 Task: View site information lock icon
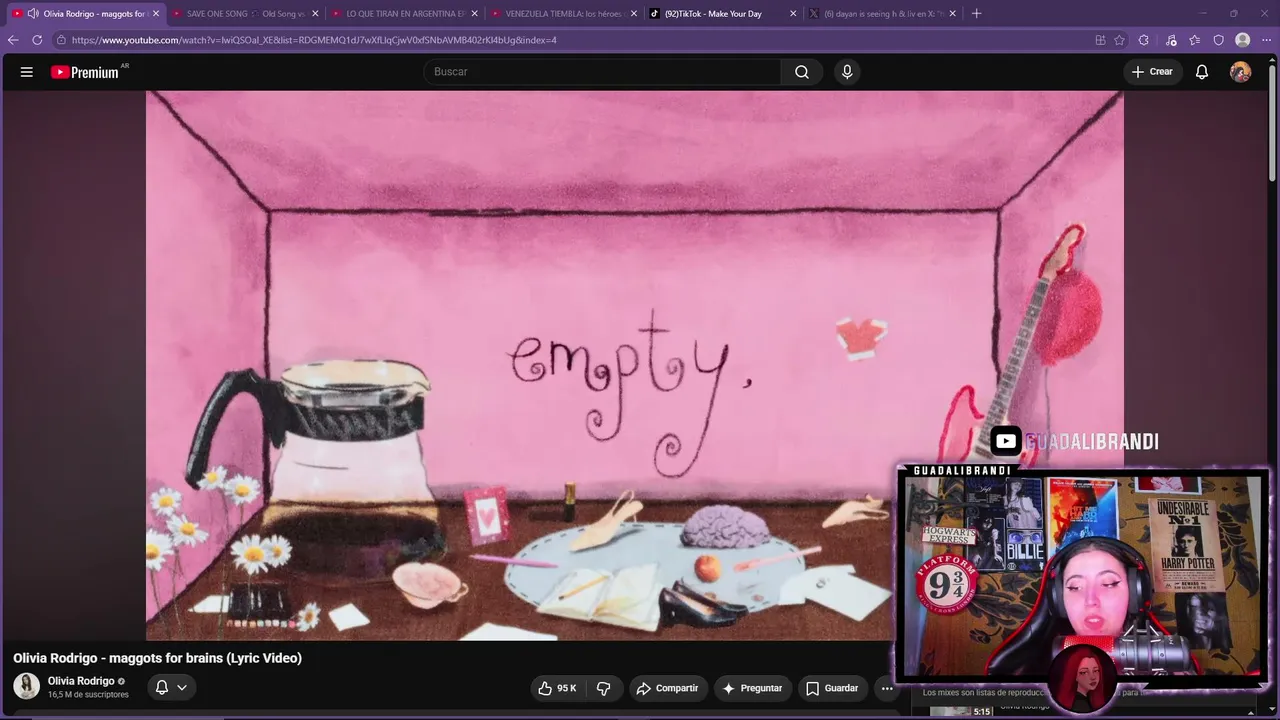pos(61,40)
